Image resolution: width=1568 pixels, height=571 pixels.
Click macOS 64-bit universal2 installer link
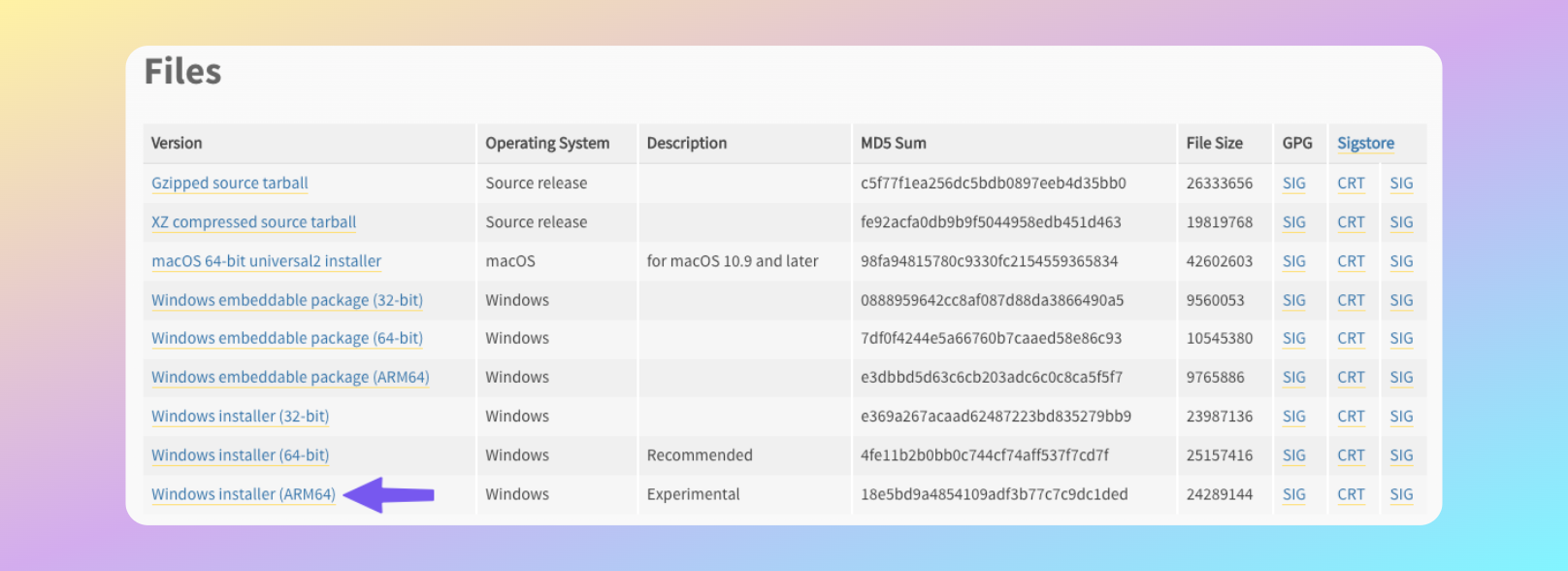[266, 261]
